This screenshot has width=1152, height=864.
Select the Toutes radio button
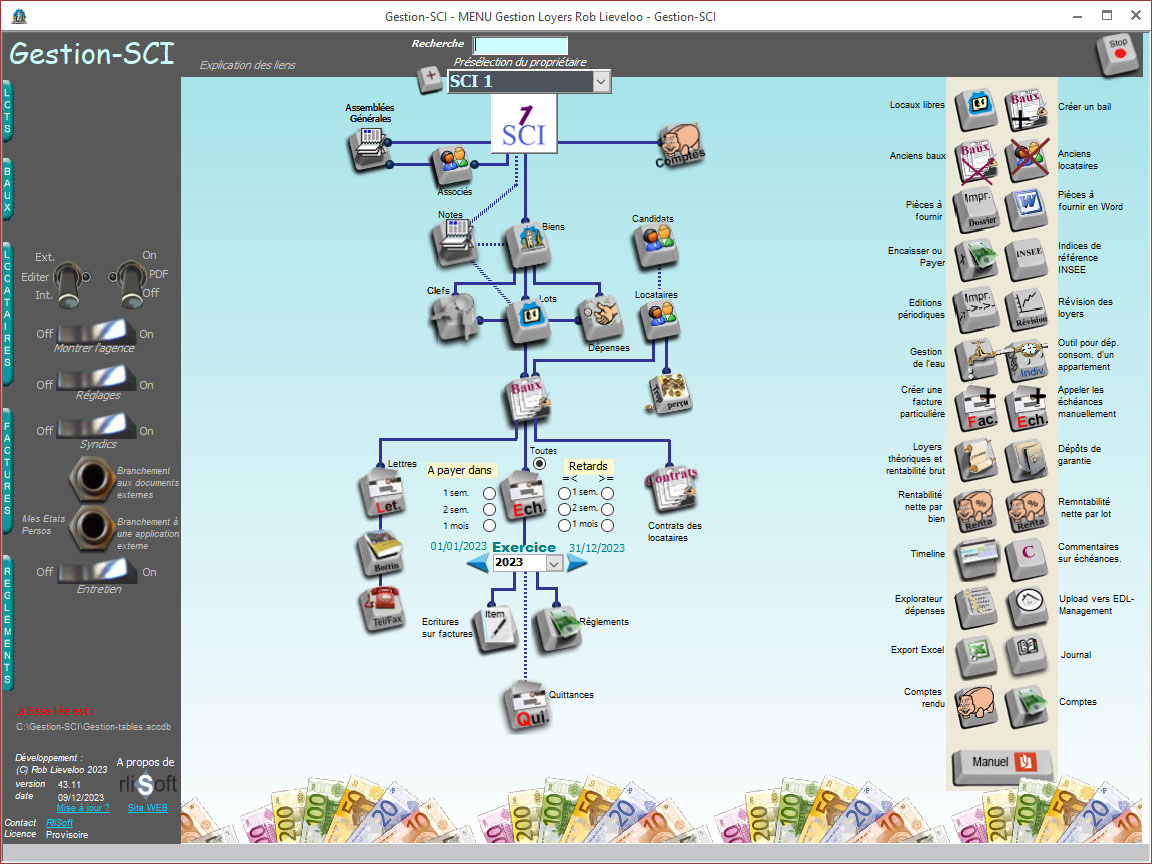540,464
